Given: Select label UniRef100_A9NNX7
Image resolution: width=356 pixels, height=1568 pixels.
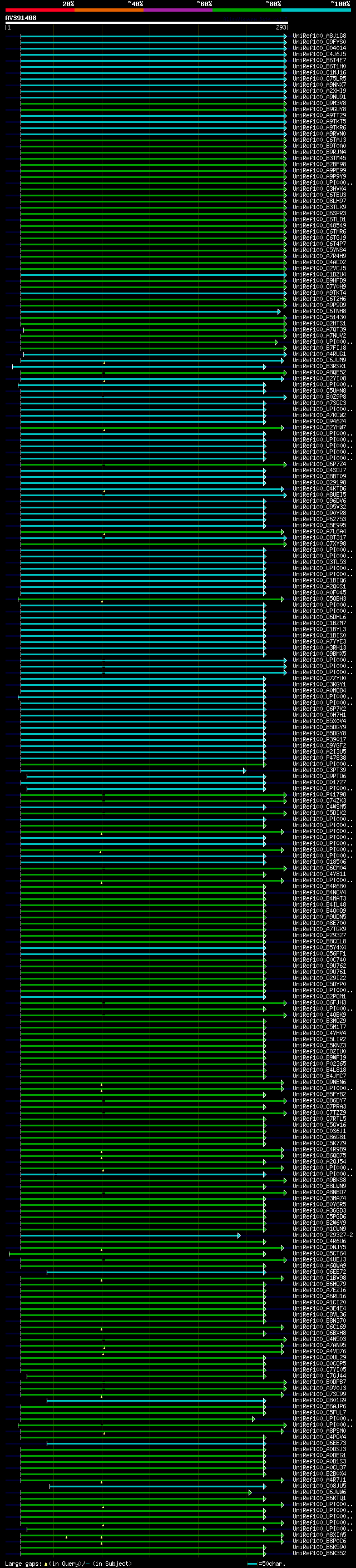Looking at the screenshot, I should coord(319,85).
